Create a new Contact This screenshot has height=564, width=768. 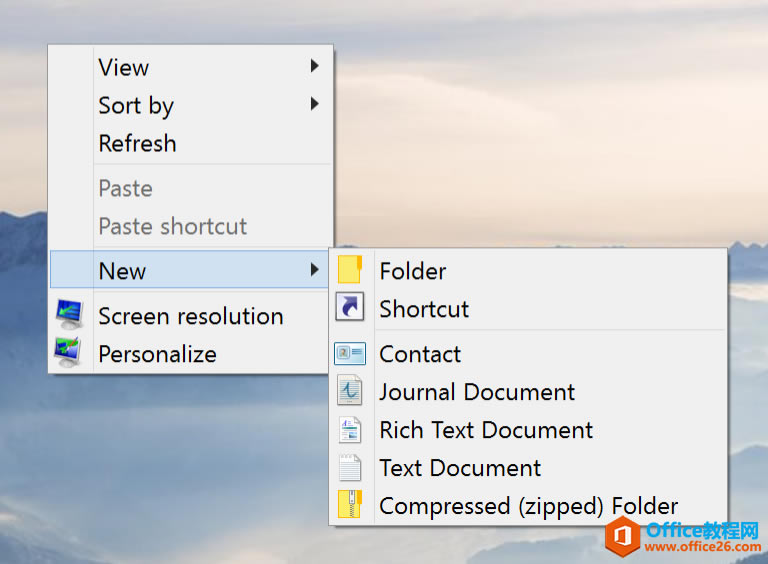tap(528, 353)
